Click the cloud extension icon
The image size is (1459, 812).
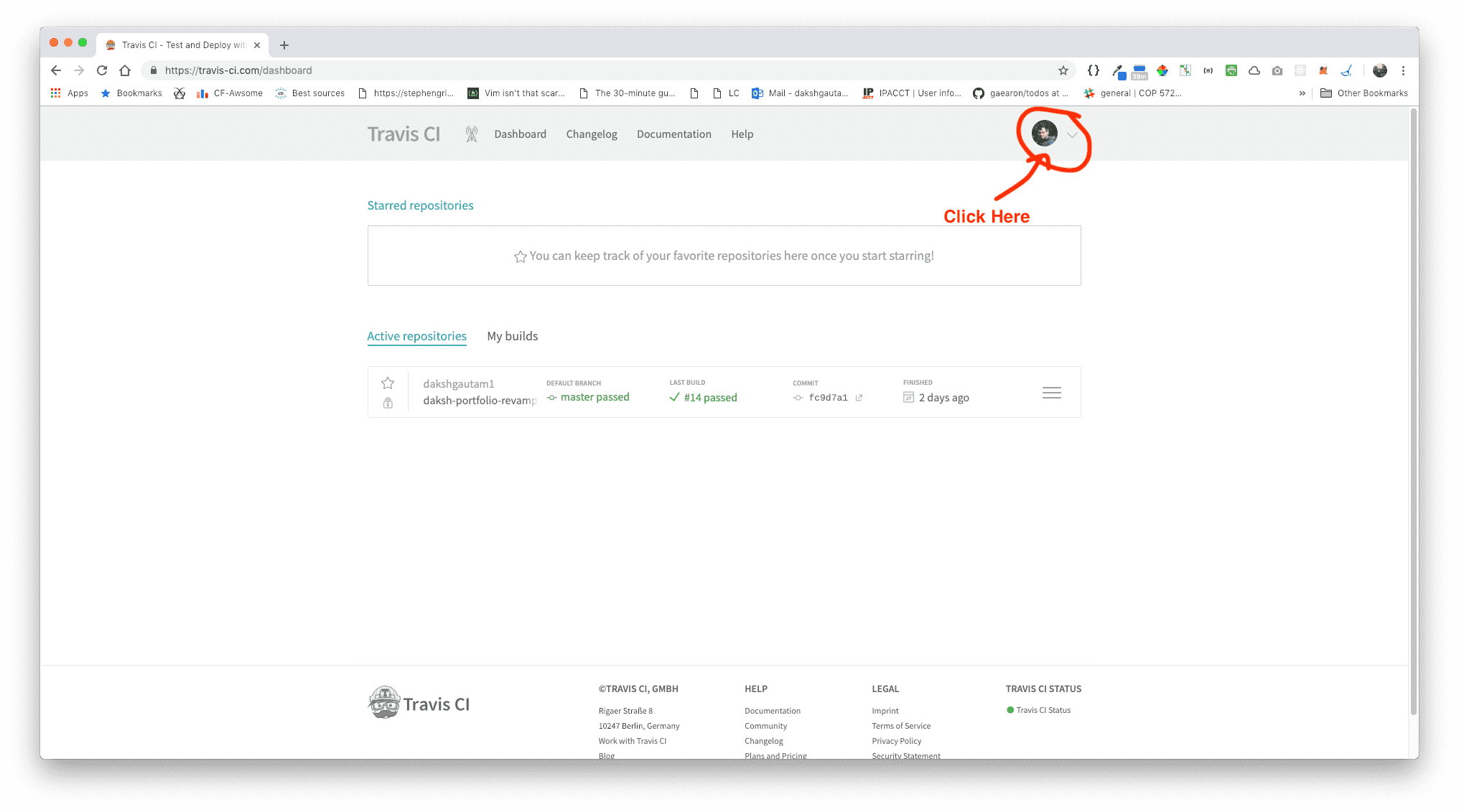(1254, 70)
